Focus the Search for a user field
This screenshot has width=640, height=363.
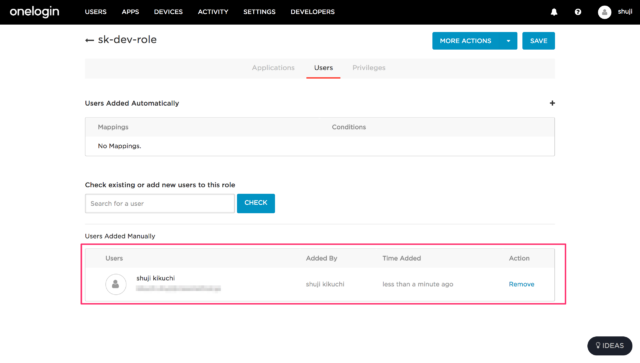[x=160, y=203]
